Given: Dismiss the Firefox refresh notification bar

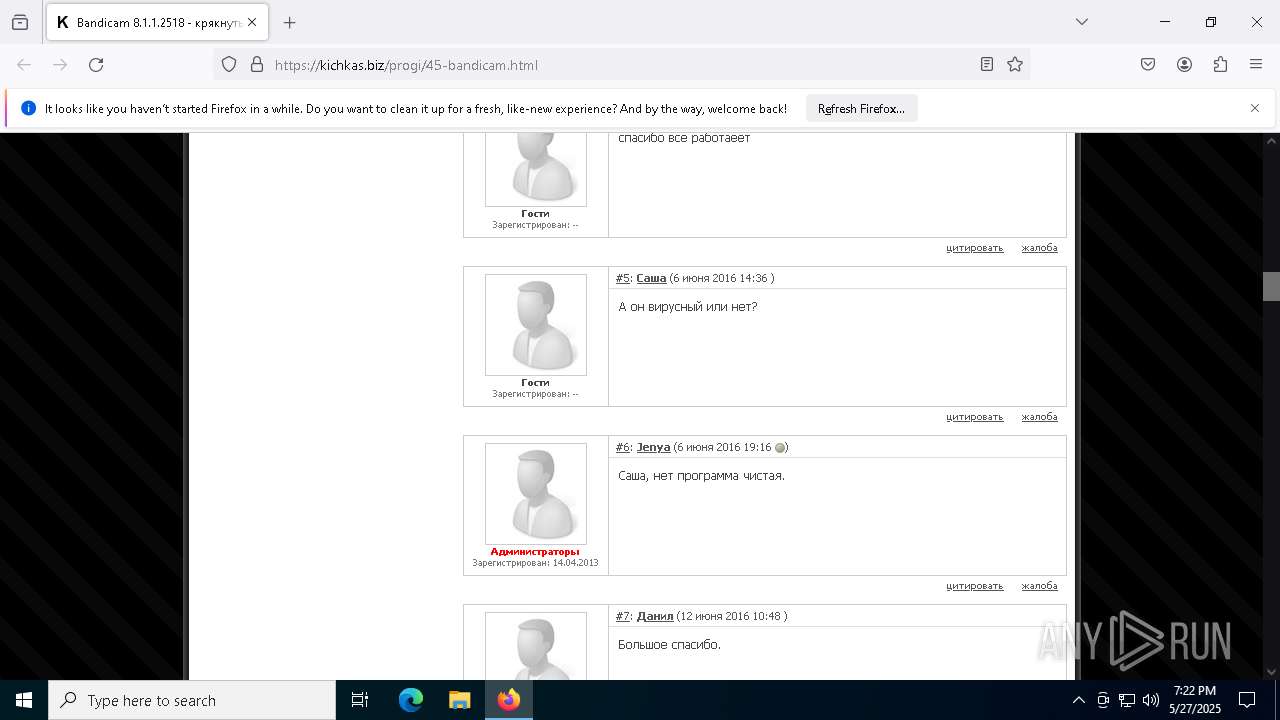Looking at the screenshot, I should pyautogui.click(x=1255, y=108).
